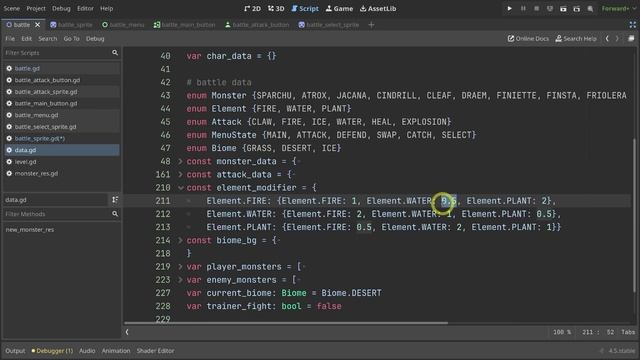Switch to the battle_attack_button scene tab
This screenshot has height=360, width=640.
pos(257,24)
